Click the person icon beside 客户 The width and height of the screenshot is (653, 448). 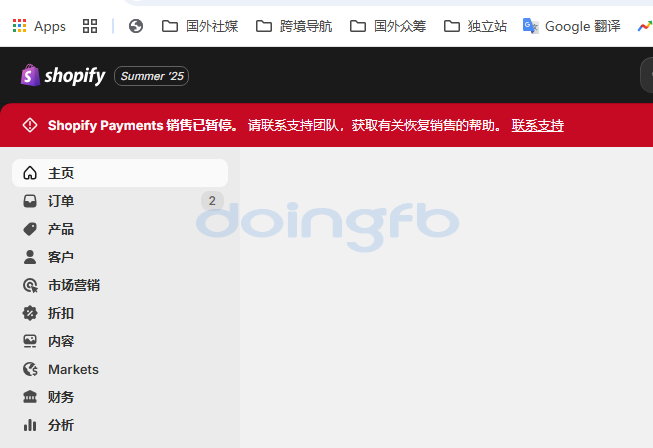click(30, 257)
